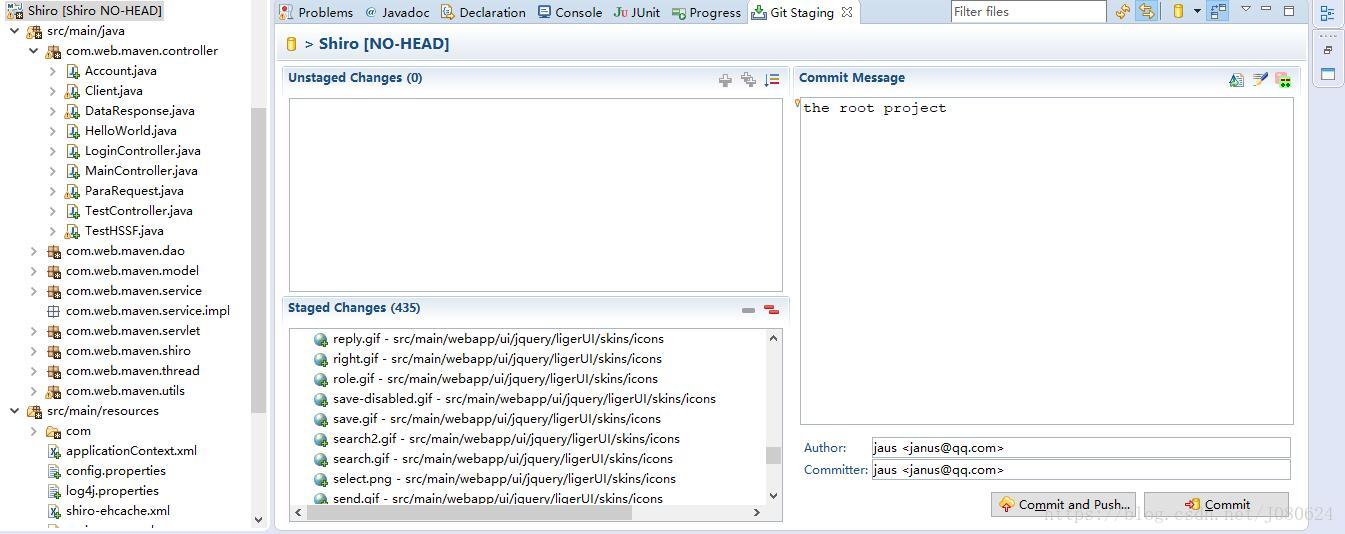The height and width of the screenshot is (534, 1345).
Task: Expand the com.web.maven.model package
Action: pyautogui.click(x=33, y=271)
